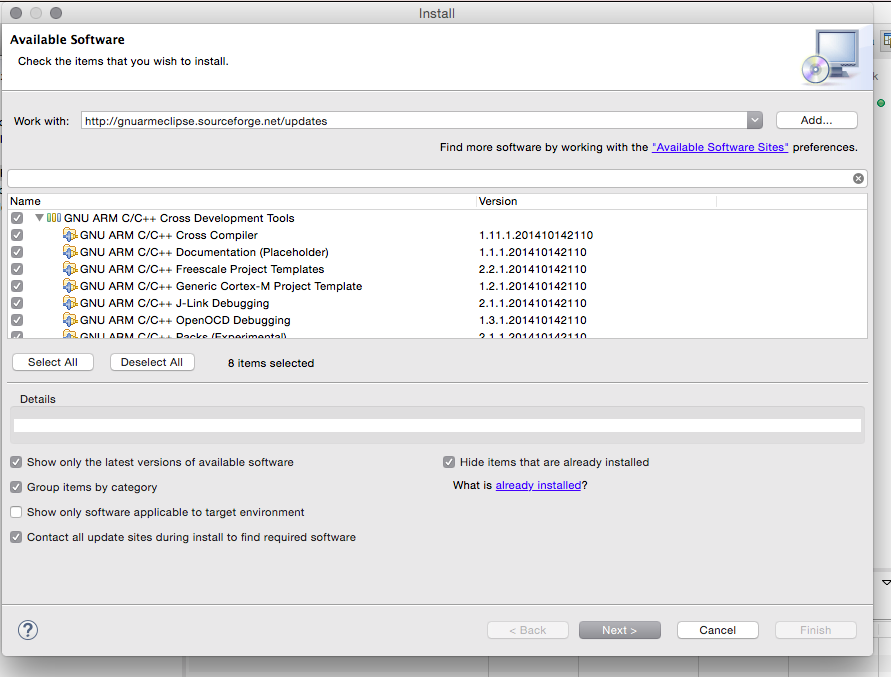Click the feature icon for Generic Cortex-M Project Template
Image resolution: width=891 pixels, height=677 pixels.
coord(70,286)
